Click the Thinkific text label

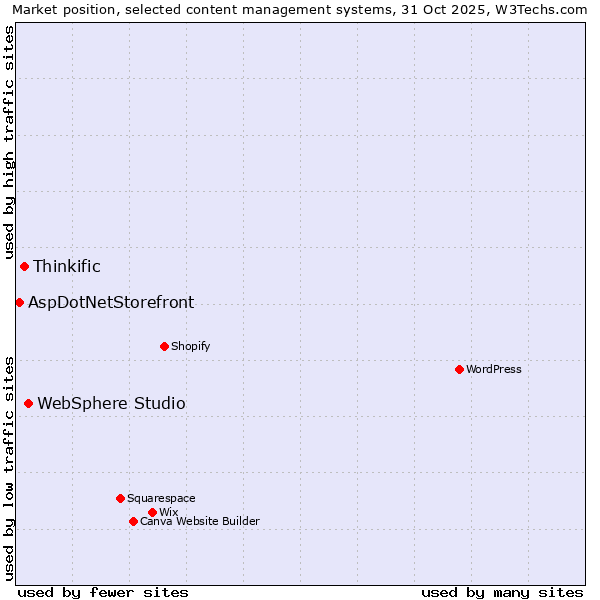tap(67, 266)
